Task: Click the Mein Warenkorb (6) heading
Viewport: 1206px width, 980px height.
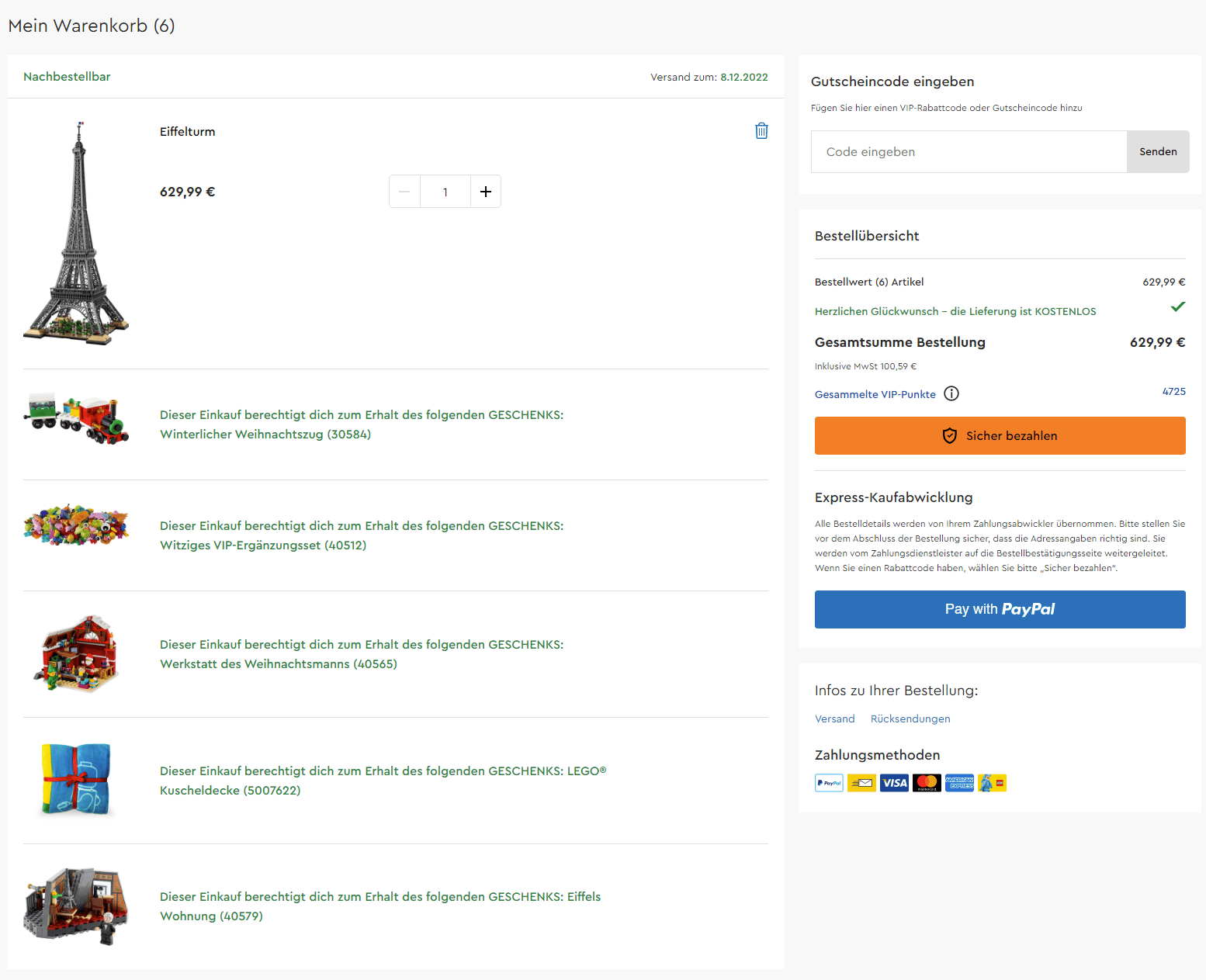Action: pyautogui.click(x=92, y=26)
